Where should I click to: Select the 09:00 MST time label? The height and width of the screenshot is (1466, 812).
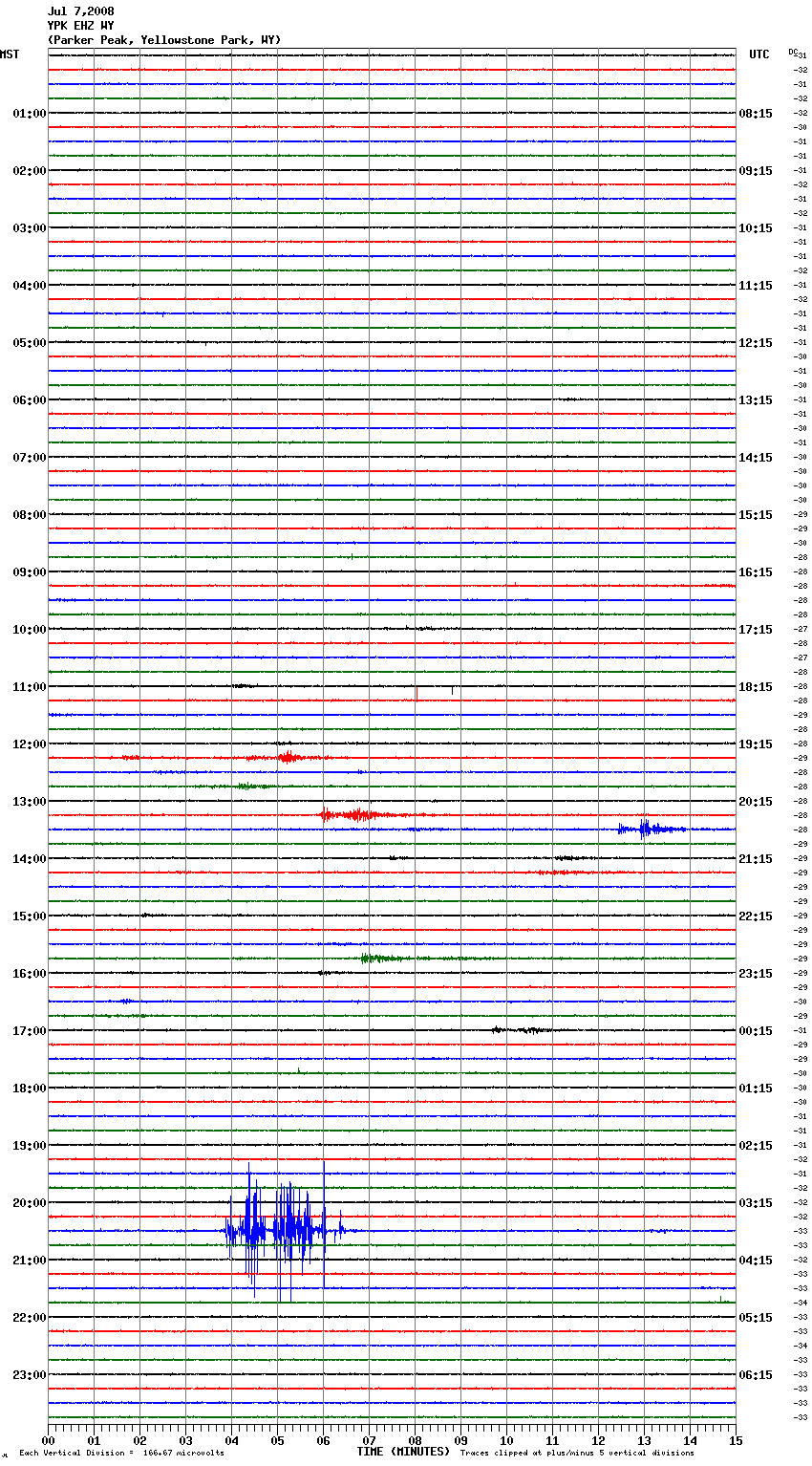[x=30, y=572]
